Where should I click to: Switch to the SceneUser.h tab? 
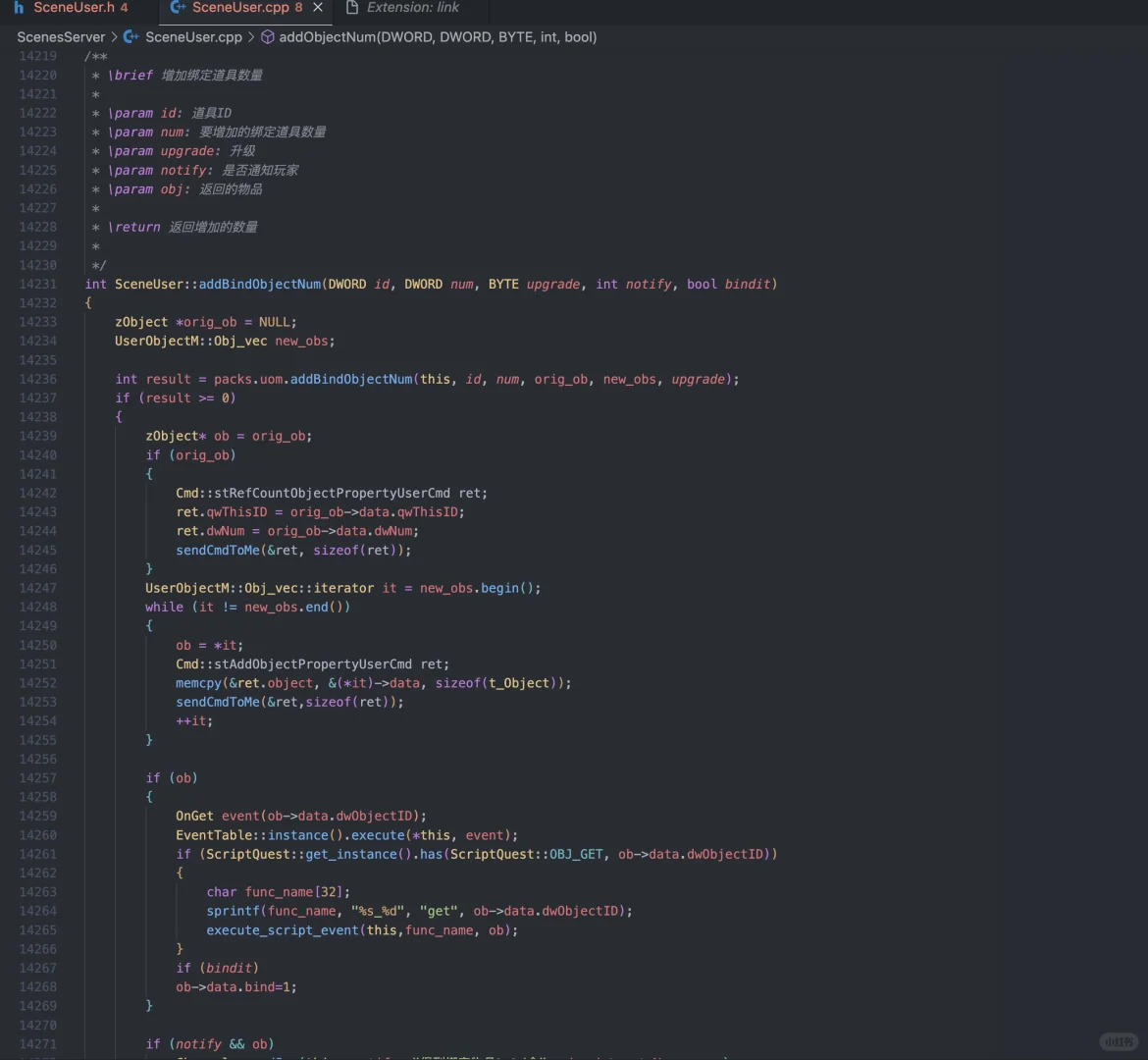coord(72,8)
